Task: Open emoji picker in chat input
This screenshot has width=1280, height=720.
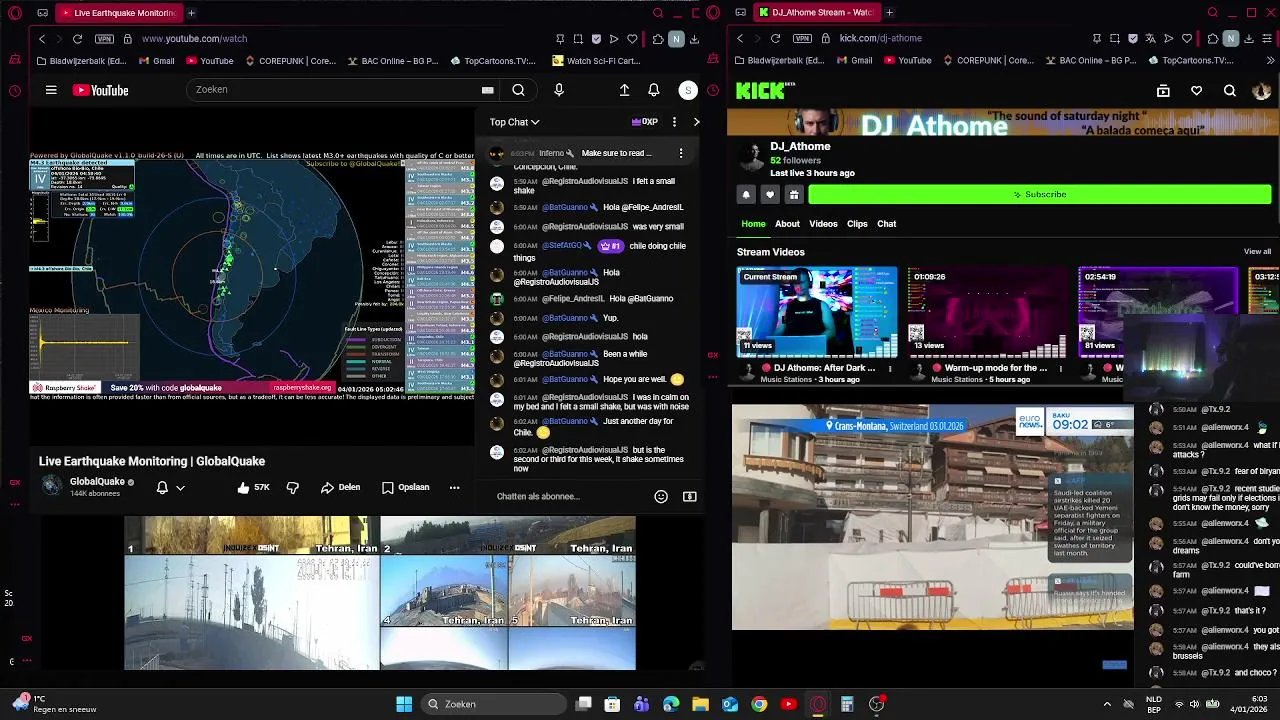Action: [661, 496]
